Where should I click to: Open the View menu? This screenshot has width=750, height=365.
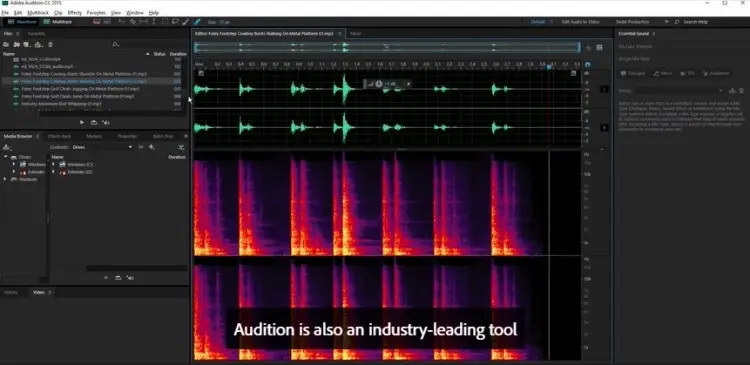(116, 12)
